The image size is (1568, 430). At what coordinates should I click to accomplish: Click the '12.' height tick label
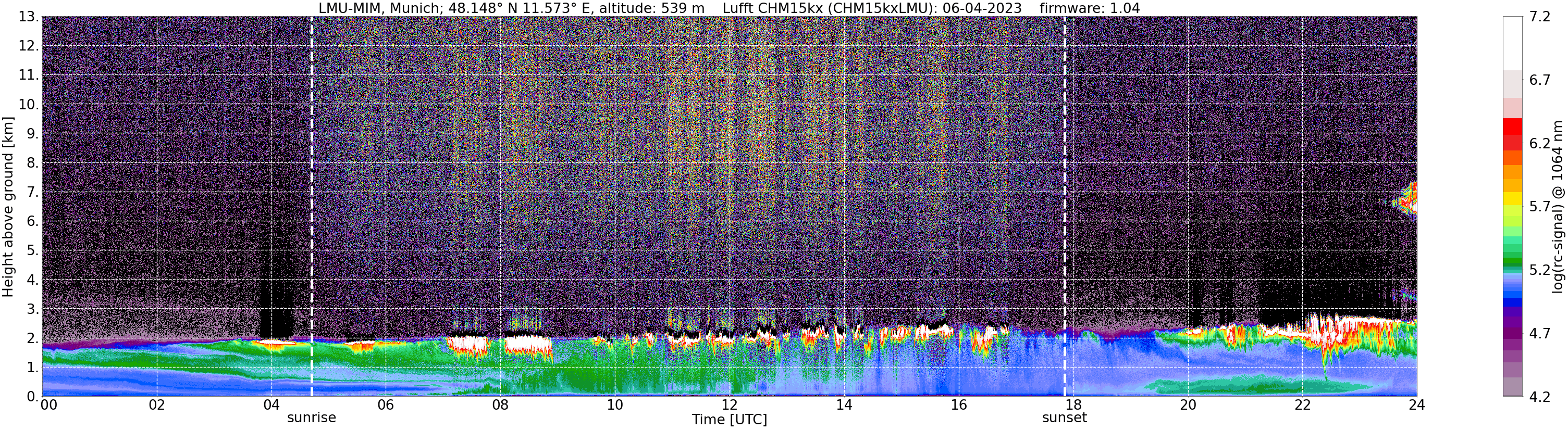coord(28,46)
